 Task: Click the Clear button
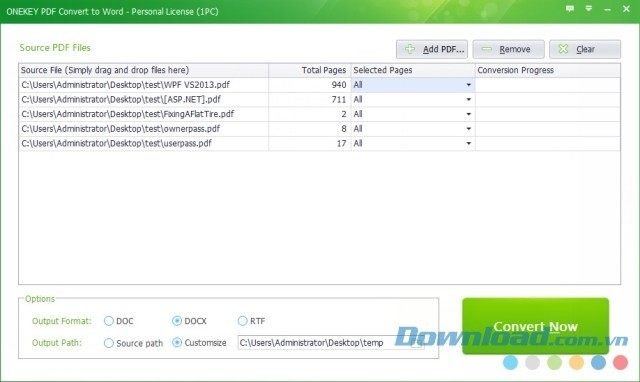pos(585,49)
